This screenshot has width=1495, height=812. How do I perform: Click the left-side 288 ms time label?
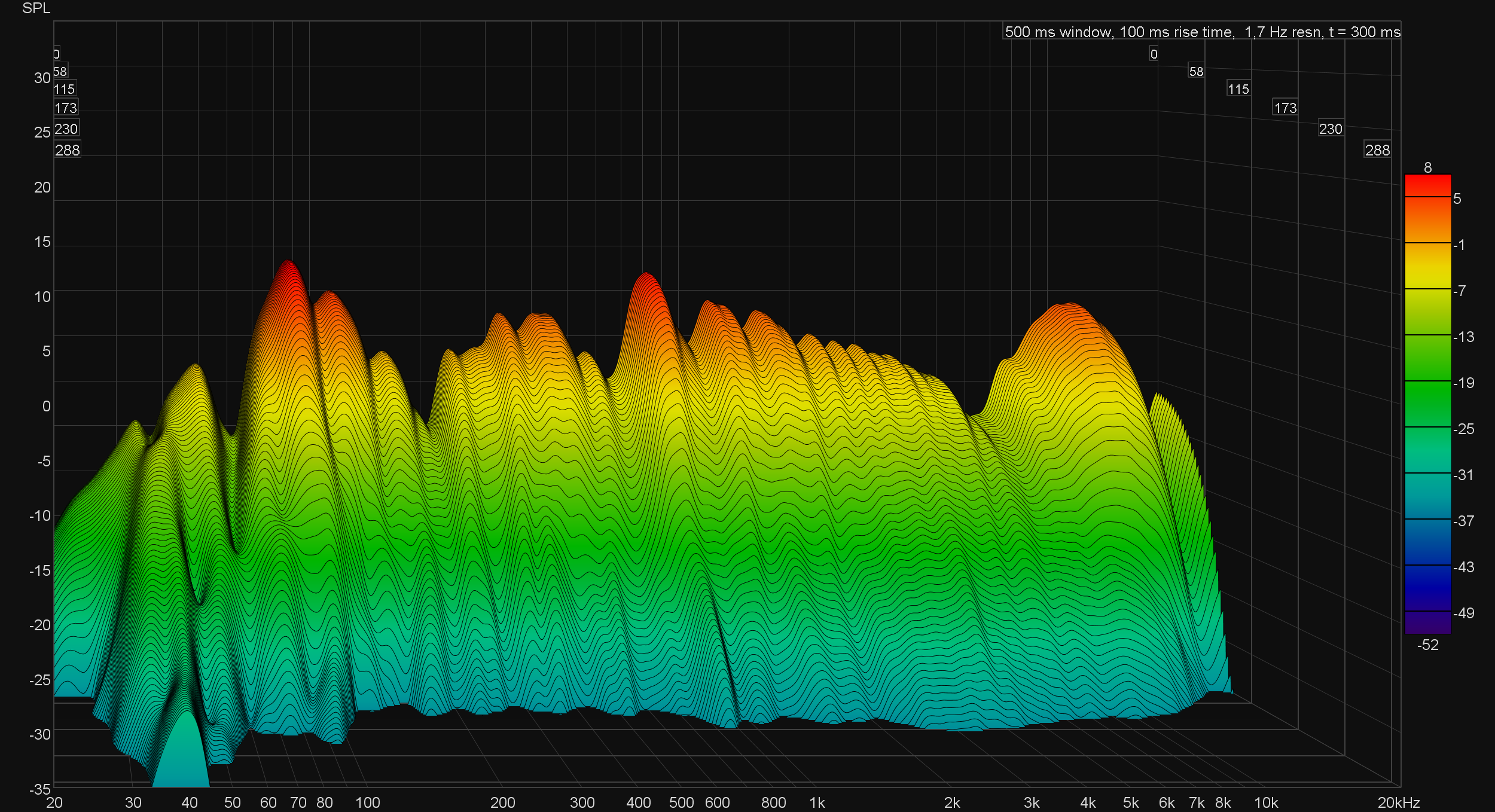67,149
